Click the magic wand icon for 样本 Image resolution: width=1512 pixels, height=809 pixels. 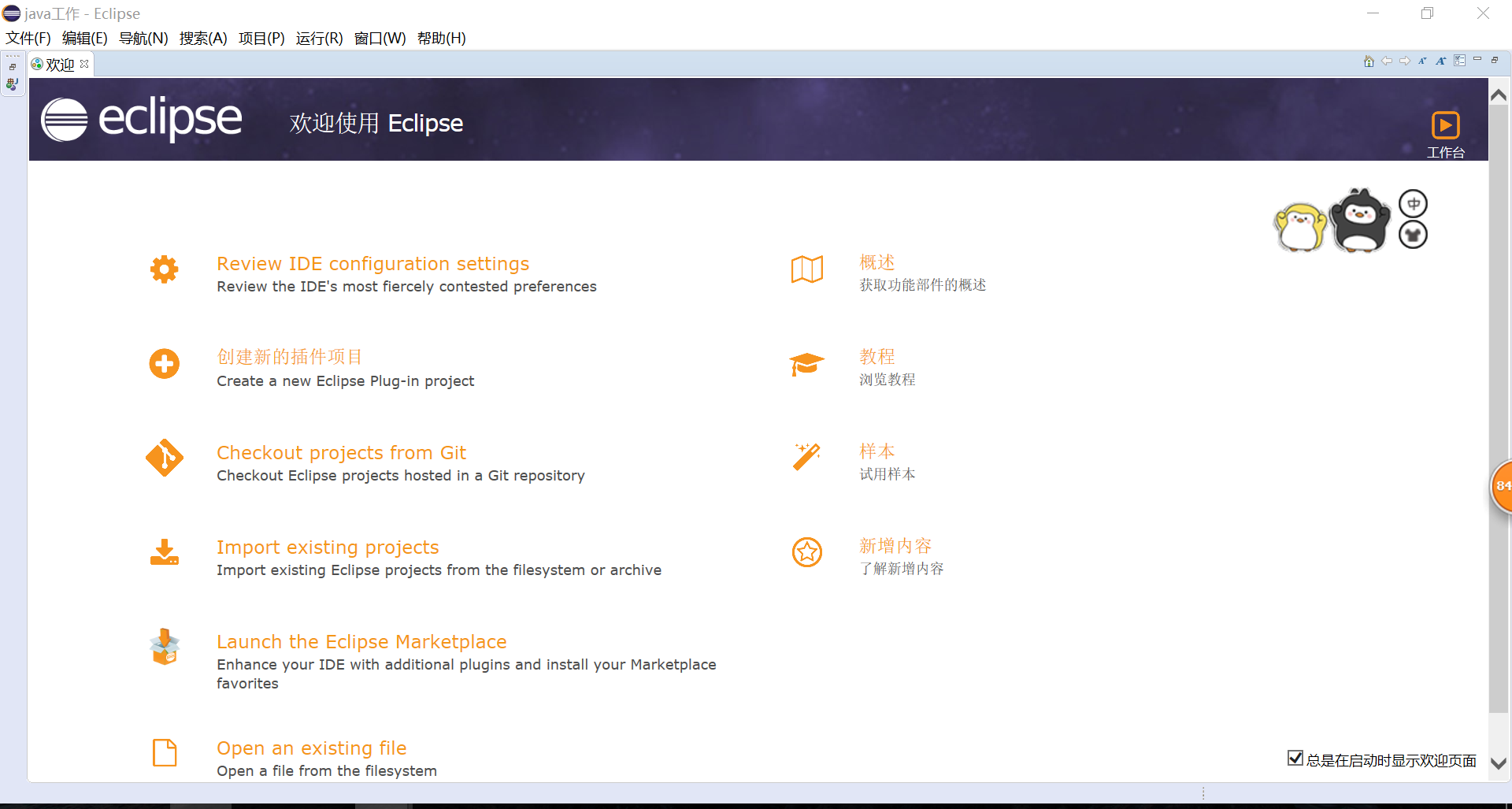coord(807,457)
